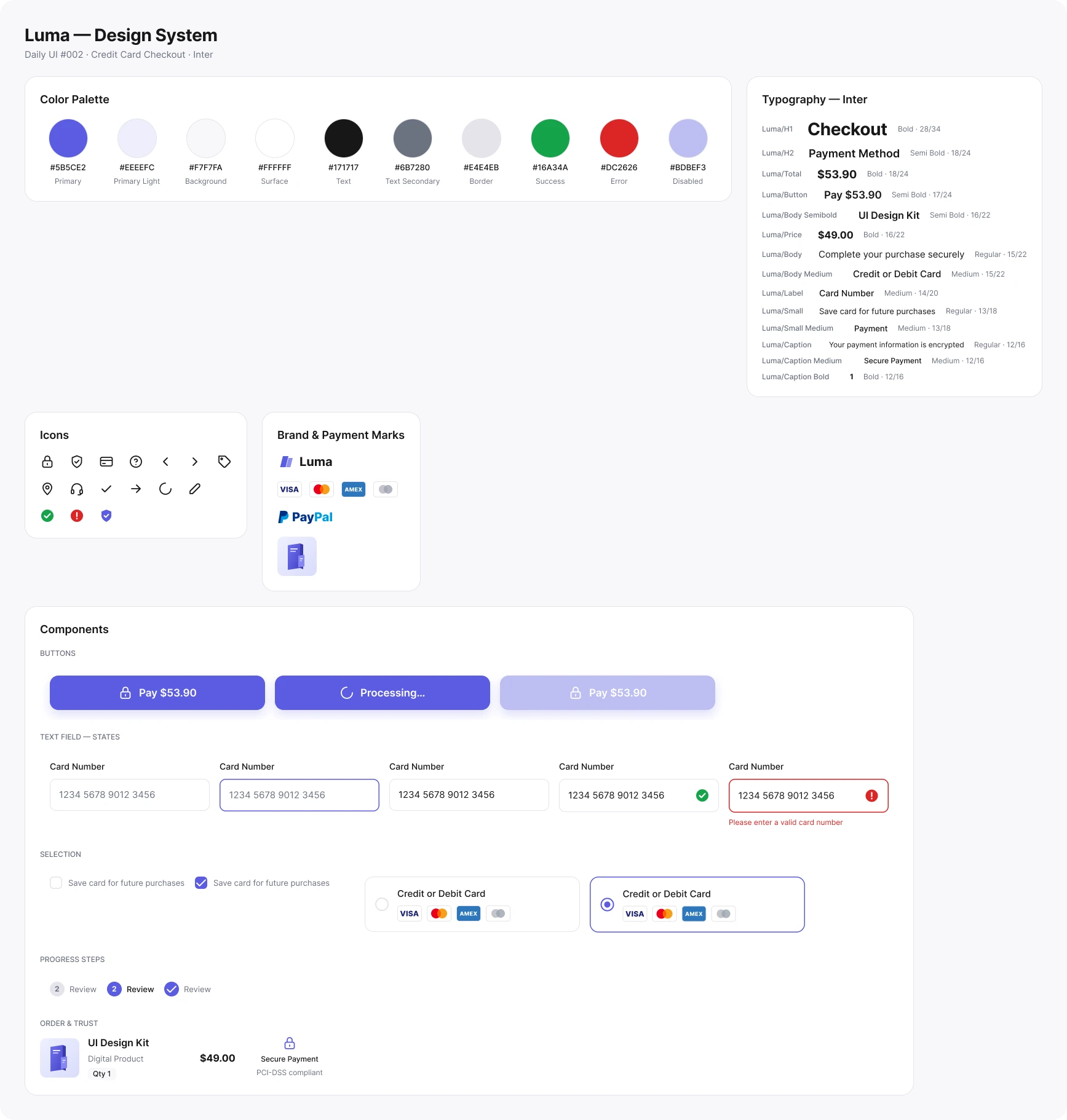1067x1120 pixels.
Task: Click the #171717 Text color swatch
Action: click(x=344, y=138)
